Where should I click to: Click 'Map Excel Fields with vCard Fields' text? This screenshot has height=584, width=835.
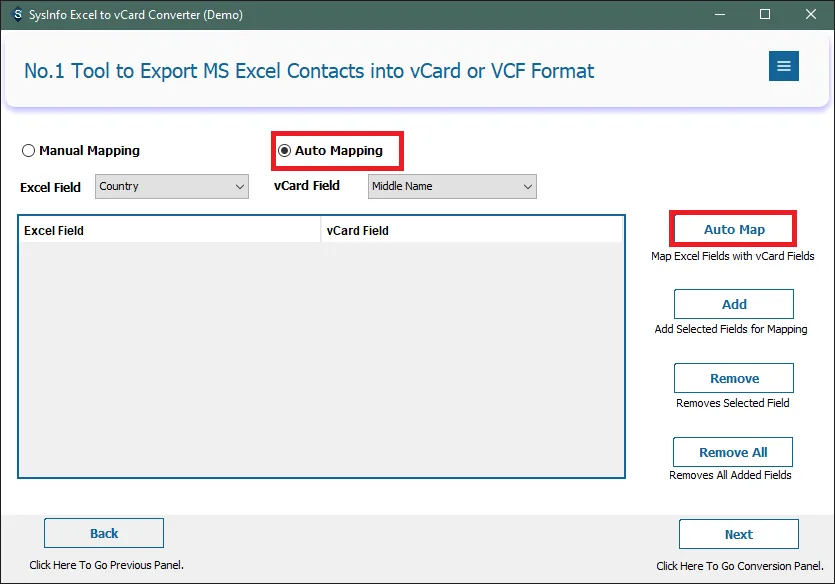pyautogui.click(x=732, y=256)
